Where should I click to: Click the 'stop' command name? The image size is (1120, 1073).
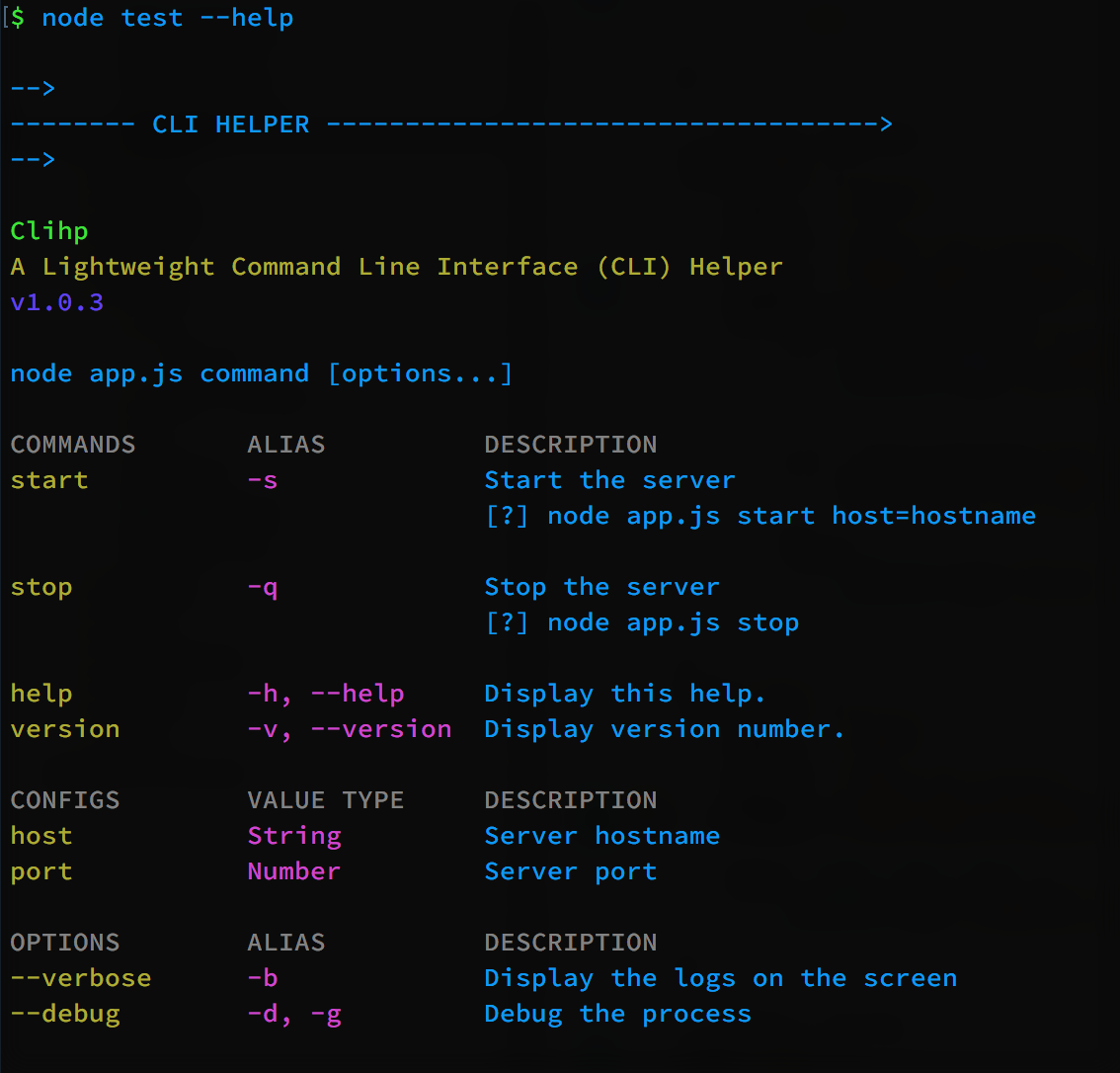41,587
